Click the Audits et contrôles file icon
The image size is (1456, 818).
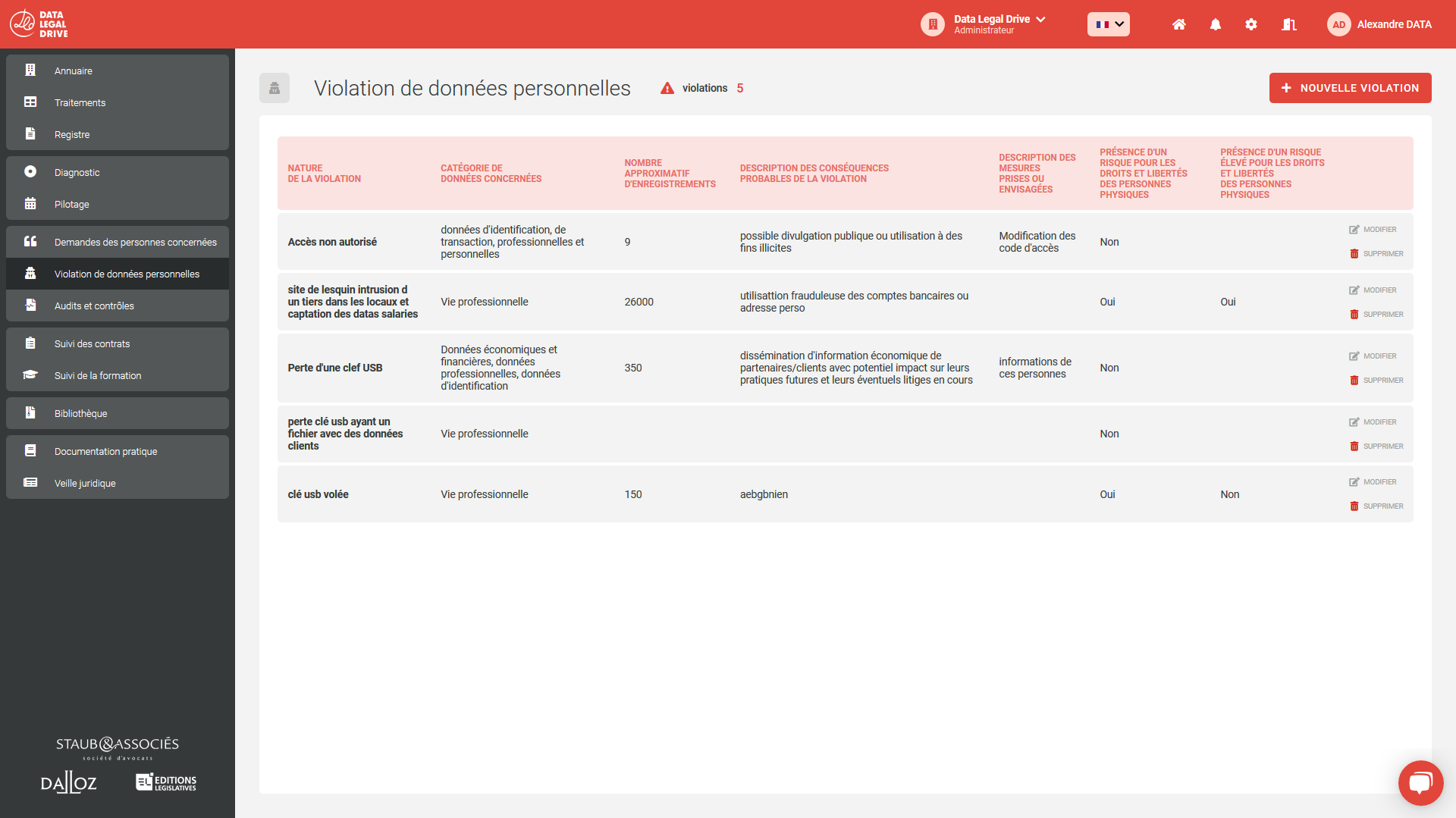coord(30,306)
